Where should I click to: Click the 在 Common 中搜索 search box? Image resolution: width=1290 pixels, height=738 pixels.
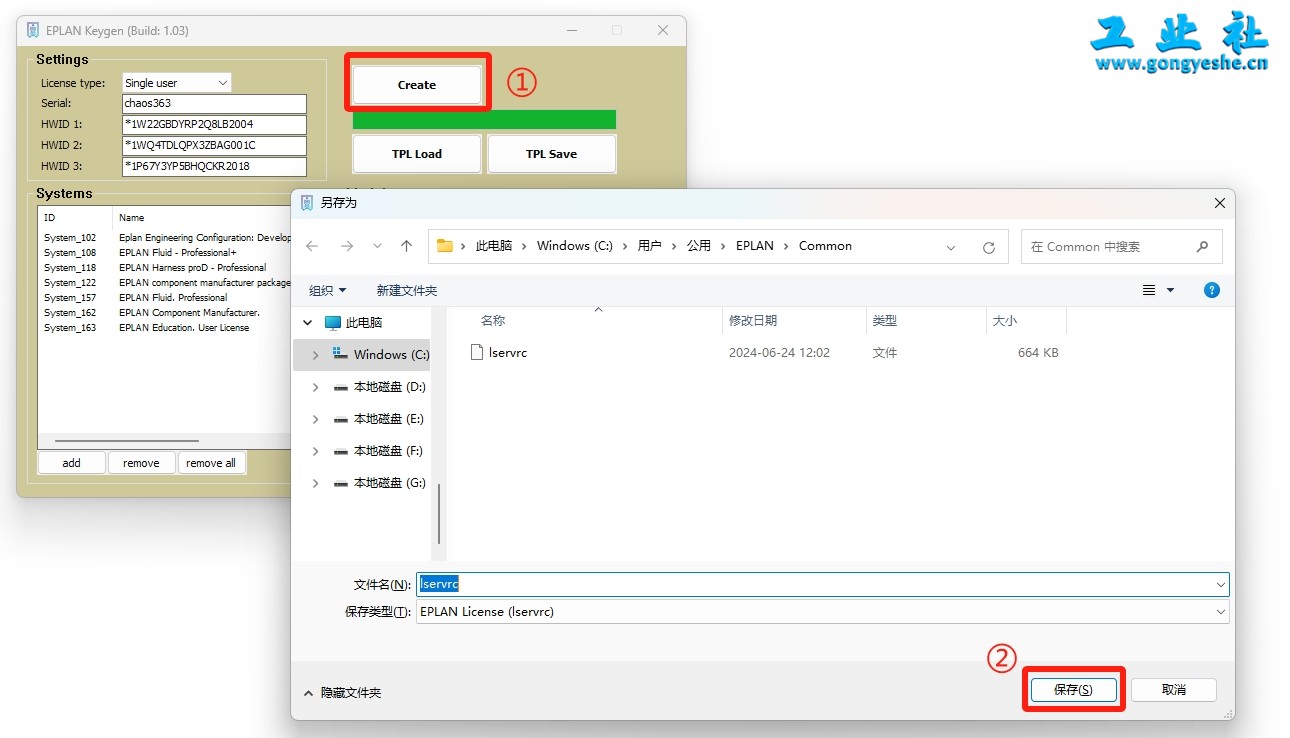pos(1121,247)
